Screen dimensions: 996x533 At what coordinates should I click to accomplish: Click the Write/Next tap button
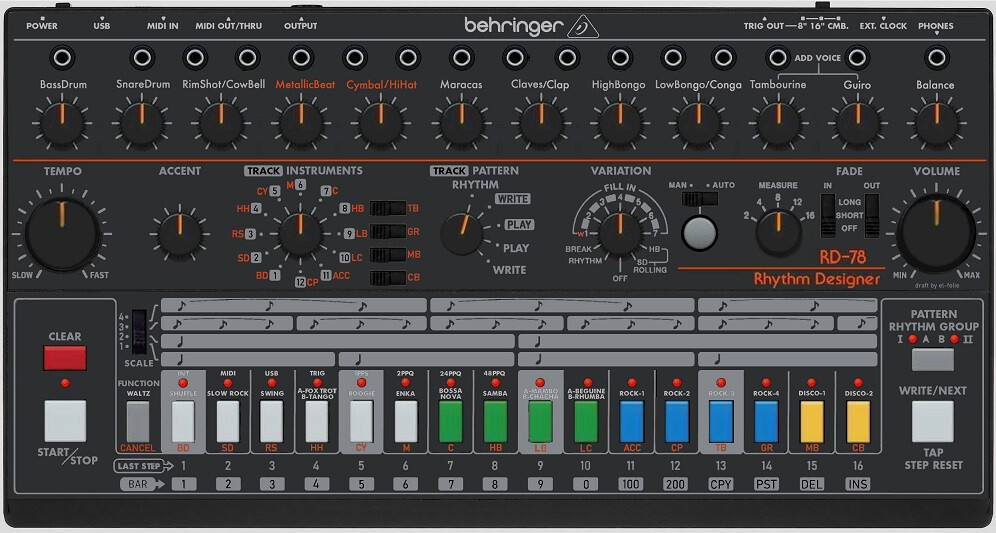coord(932,421)
